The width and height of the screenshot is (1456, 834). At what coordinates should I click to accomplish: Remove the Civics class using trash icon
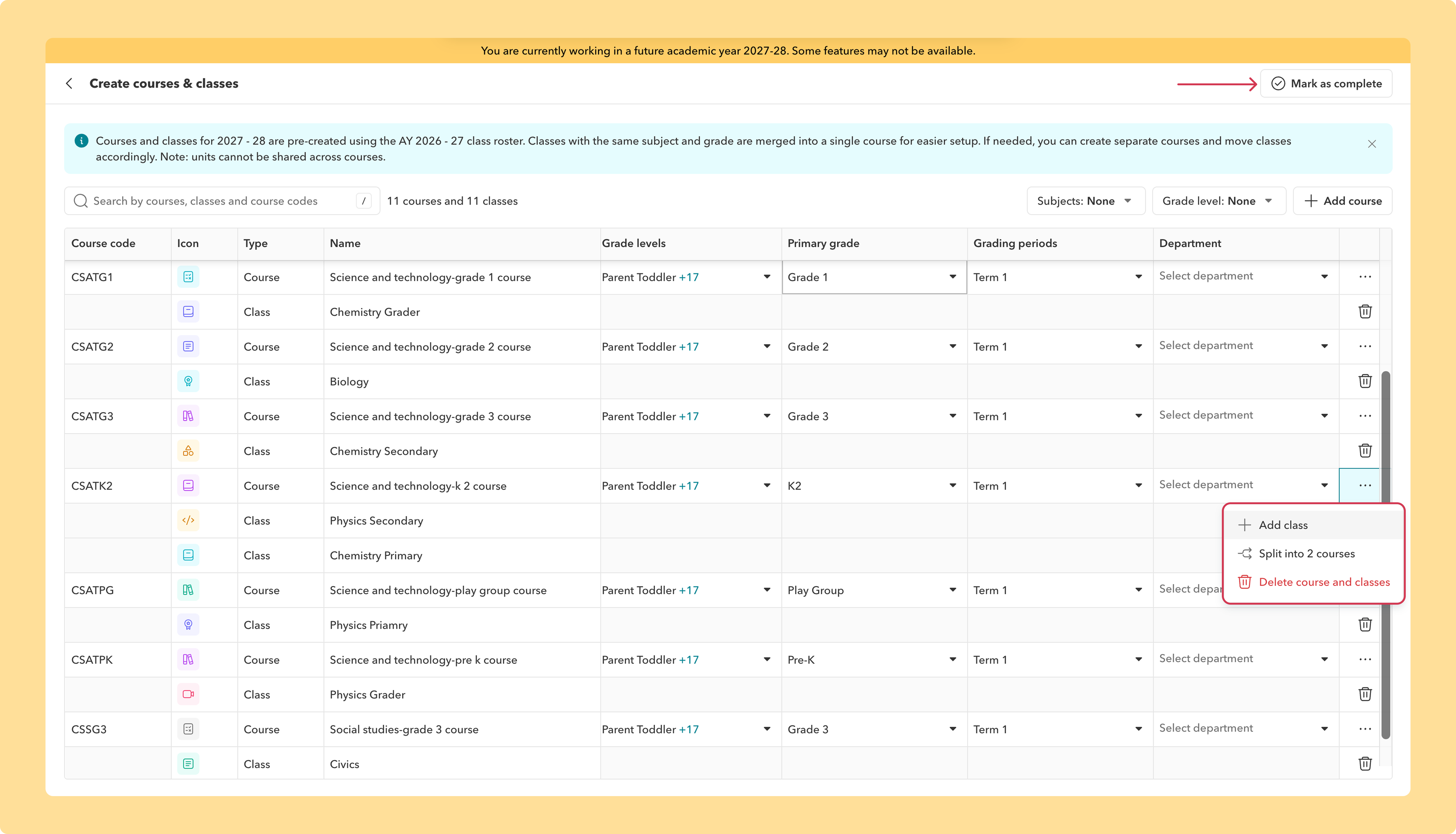[x=1365, y=764]
